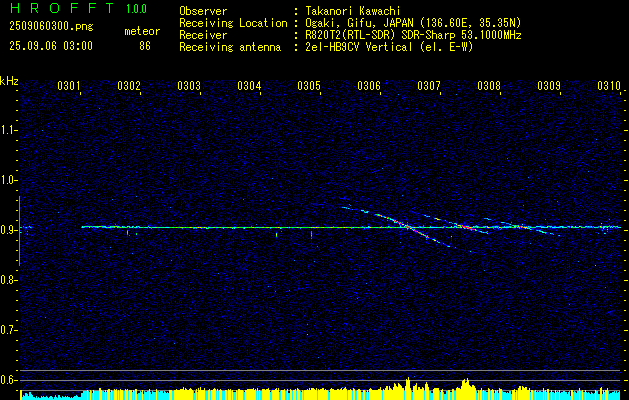629x400 pixels.
Task: Click the 0306 time marker
Action: [369, 85]
